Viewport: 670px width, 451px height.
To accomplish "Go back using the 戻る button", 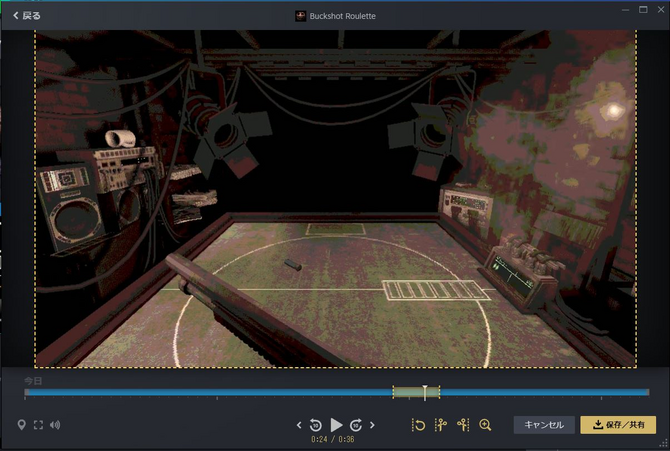I will click(26, 16).
